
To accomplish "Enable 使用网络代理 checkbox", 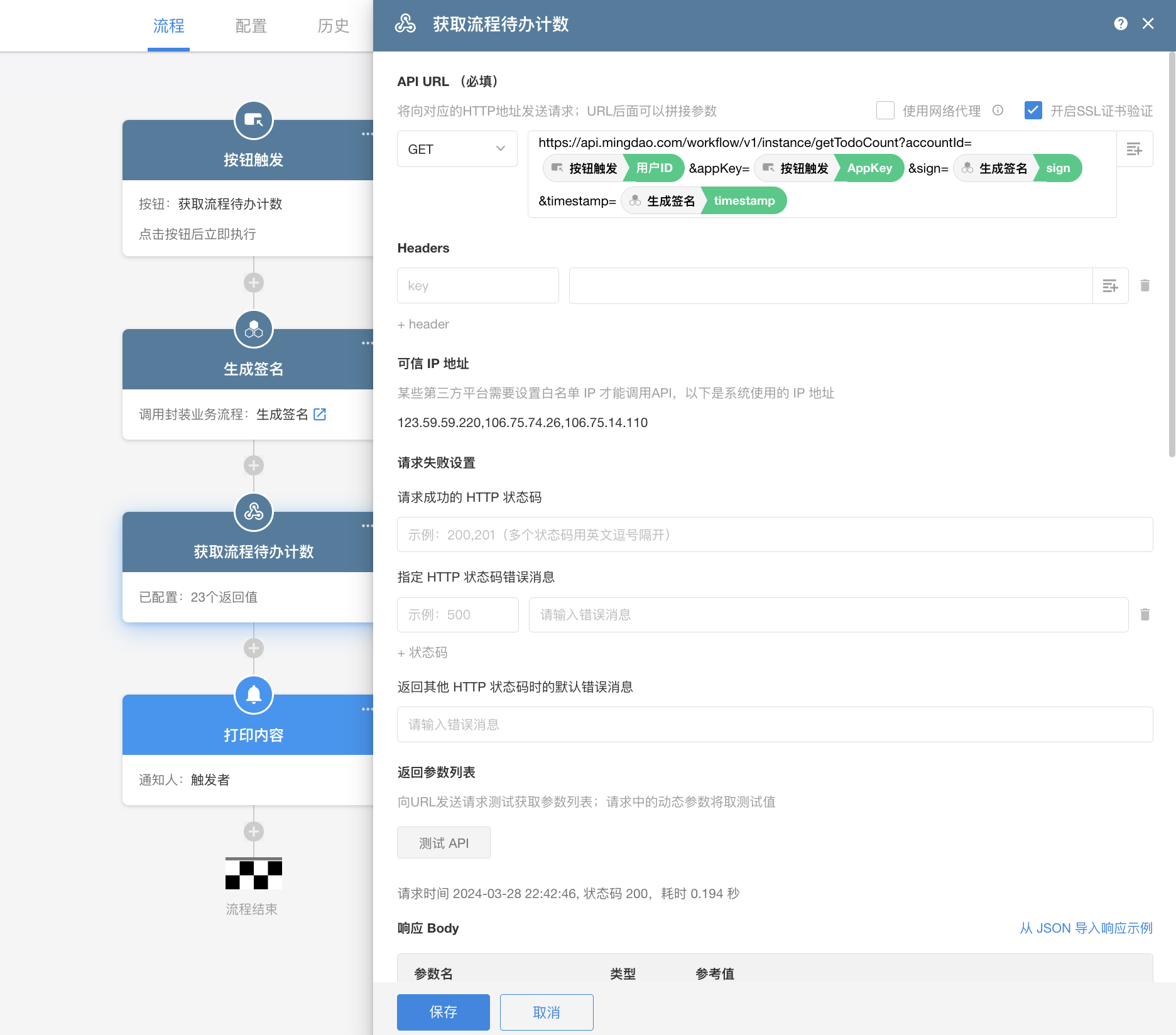I will pos(885,111).
